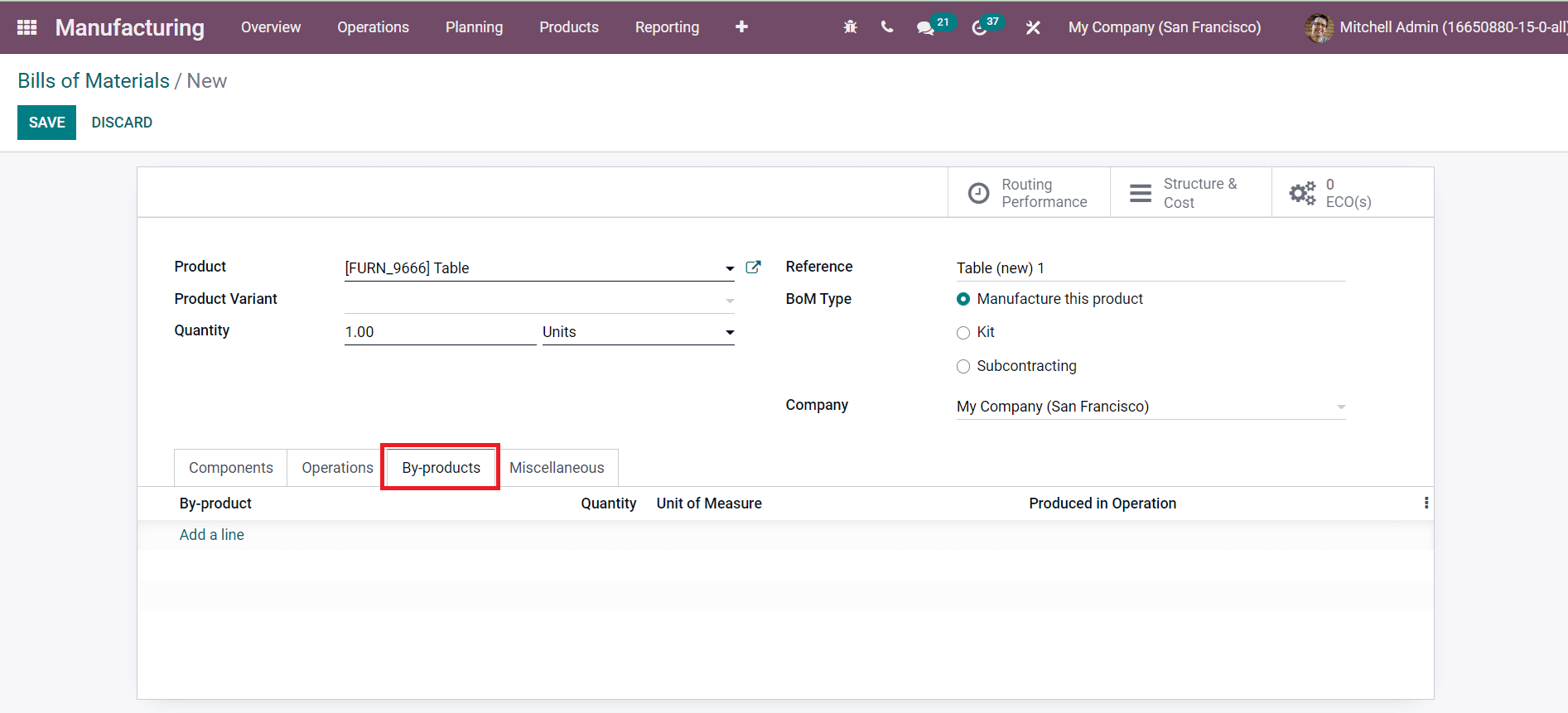Open the debug bug icon menu

[850, 27]
